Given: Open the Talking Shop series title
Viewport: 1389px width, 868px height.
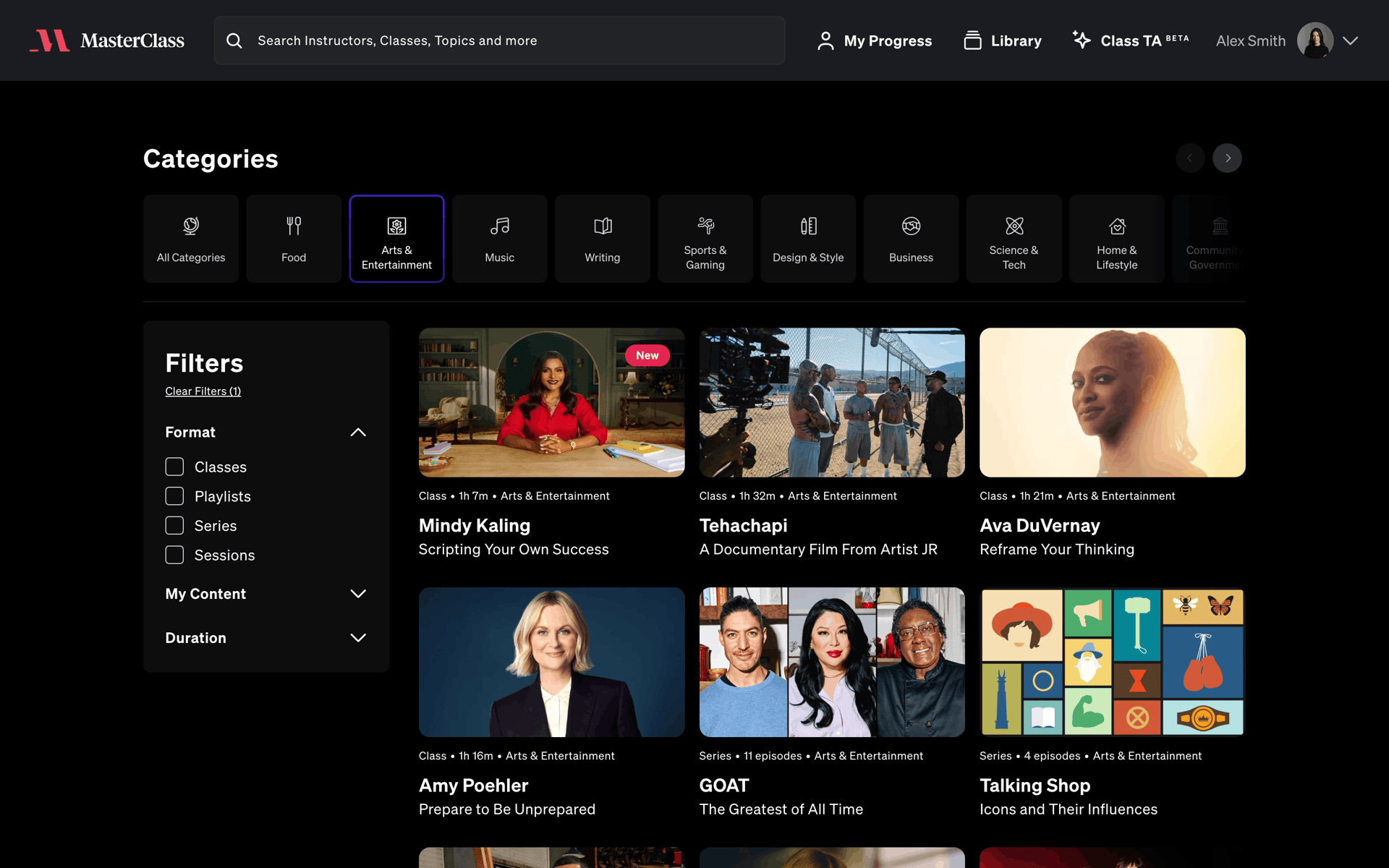Looking at the screenshot, I should (1035, 786).
